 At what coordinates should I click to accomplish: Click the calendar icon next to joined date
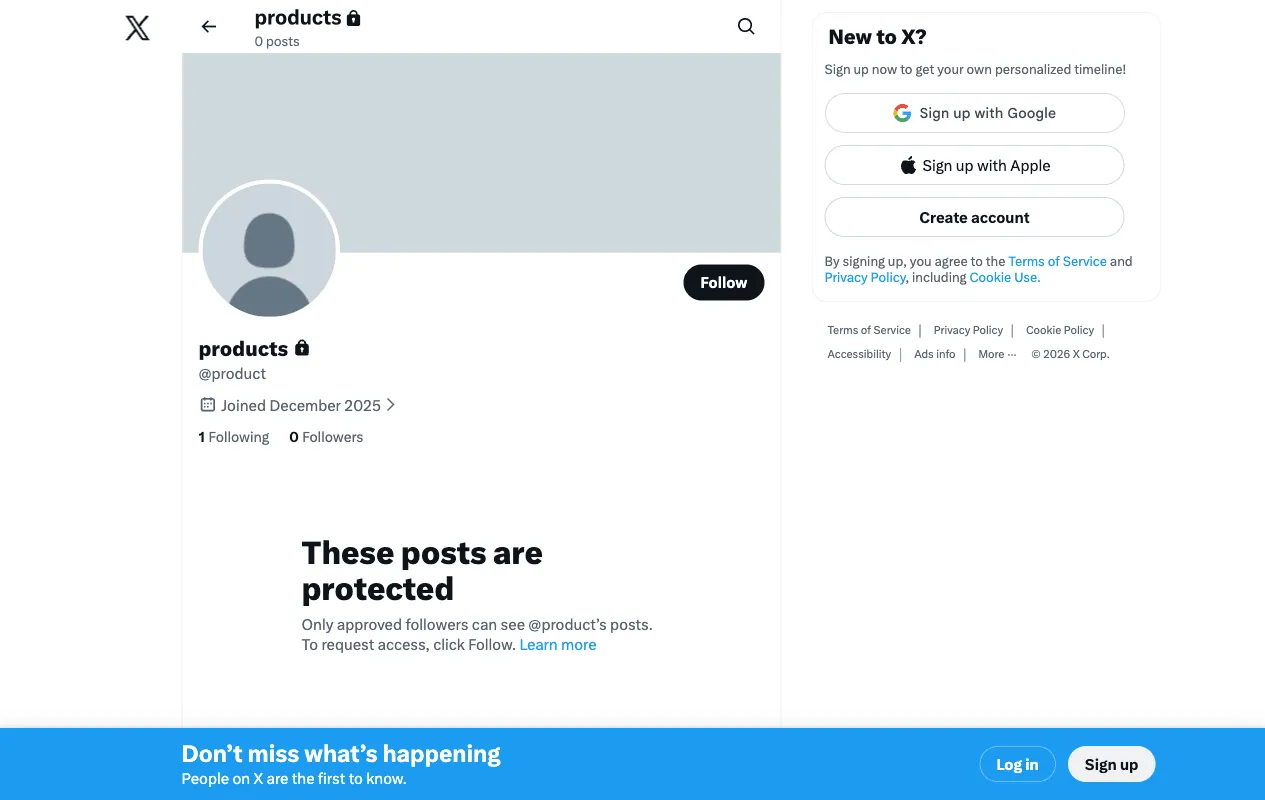click(x=207, y=405)
